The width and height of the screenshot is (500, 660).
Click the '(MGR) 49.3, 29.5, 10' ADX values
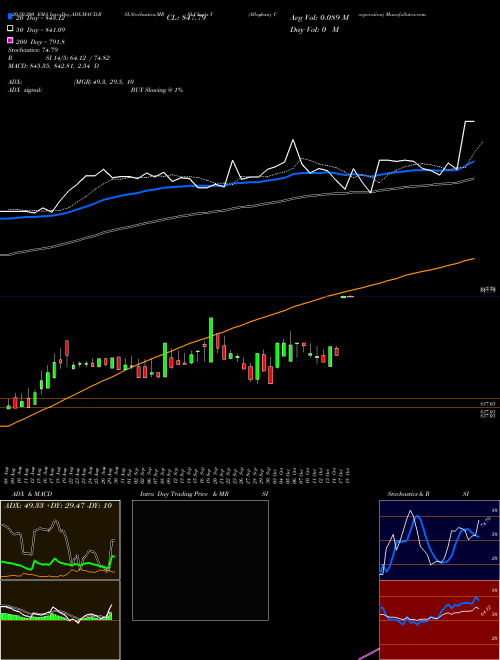104,82
